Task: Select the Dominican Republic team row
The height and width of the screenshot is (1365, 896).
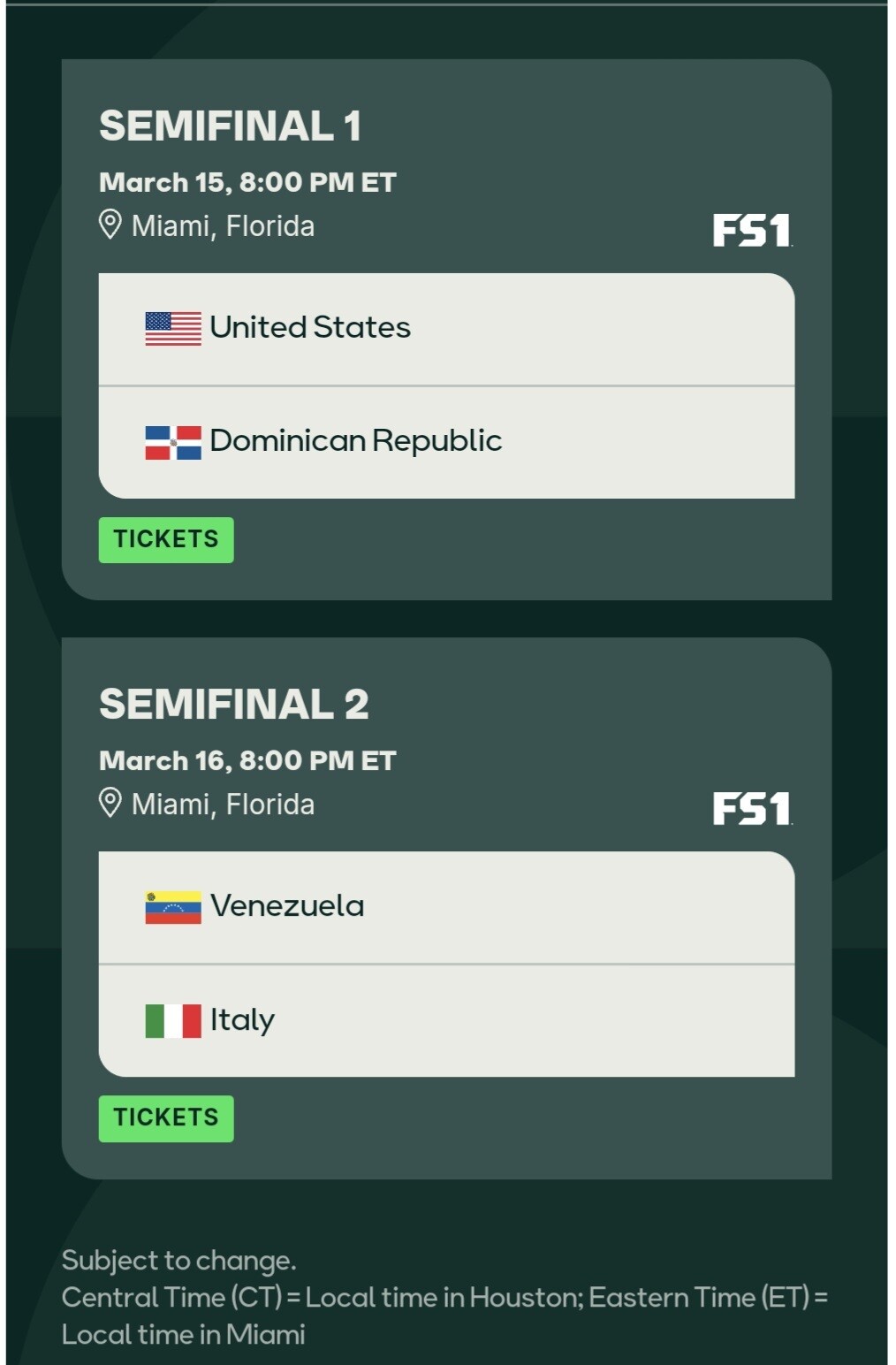Action: (446, 442)
